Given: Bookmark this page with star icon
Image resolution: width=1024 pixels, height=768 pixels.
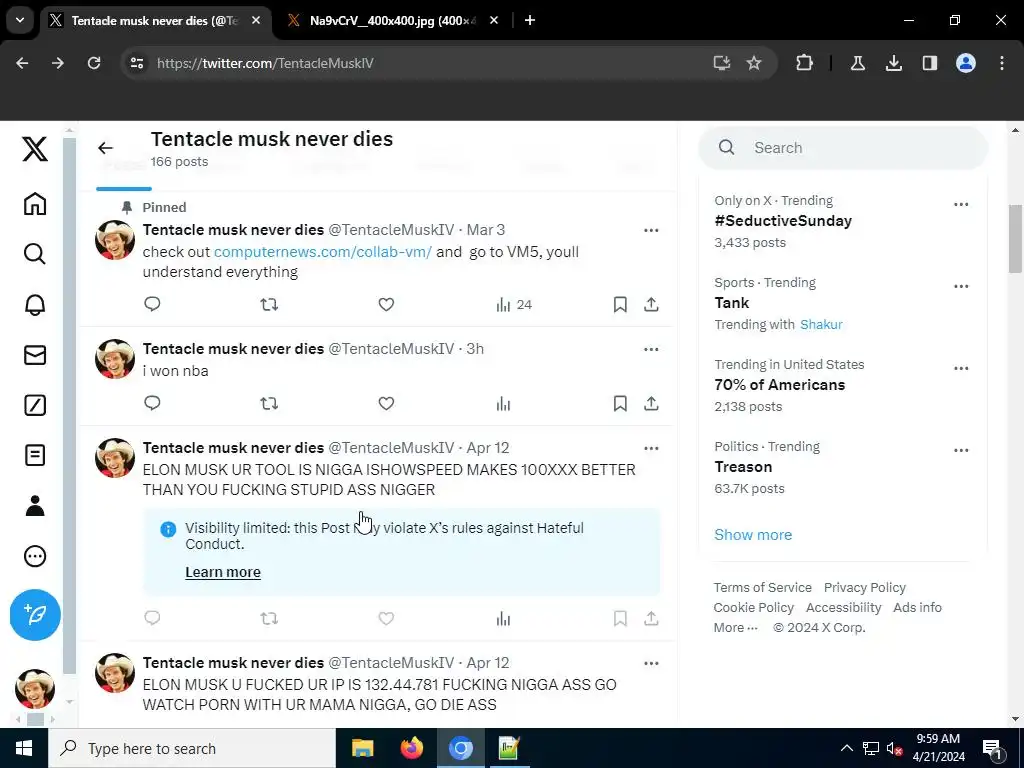Looking at the screenshot, I should click(754, 63).
